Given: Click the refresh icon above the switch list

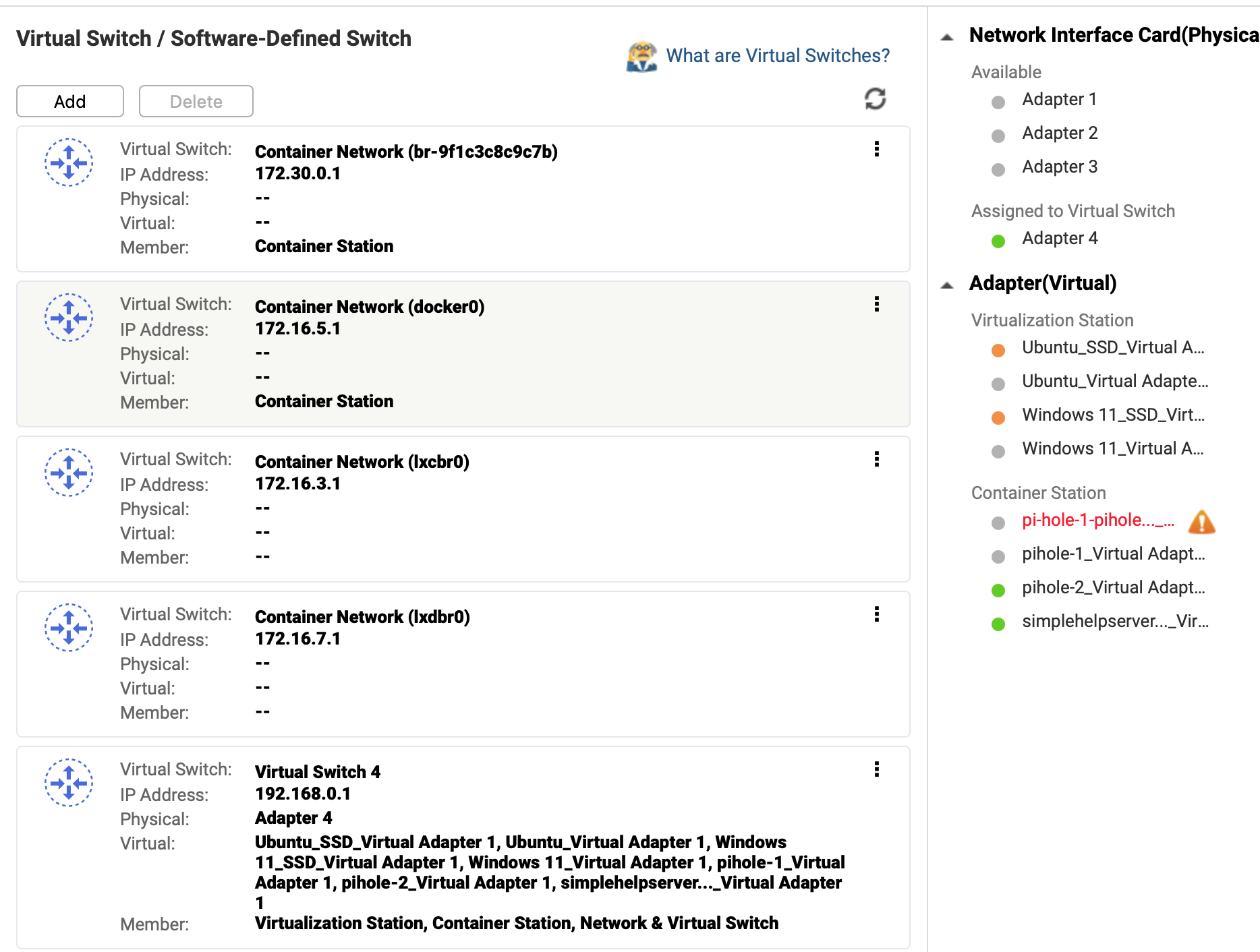Looking at the screenshot, I should [x=875, y=99].
